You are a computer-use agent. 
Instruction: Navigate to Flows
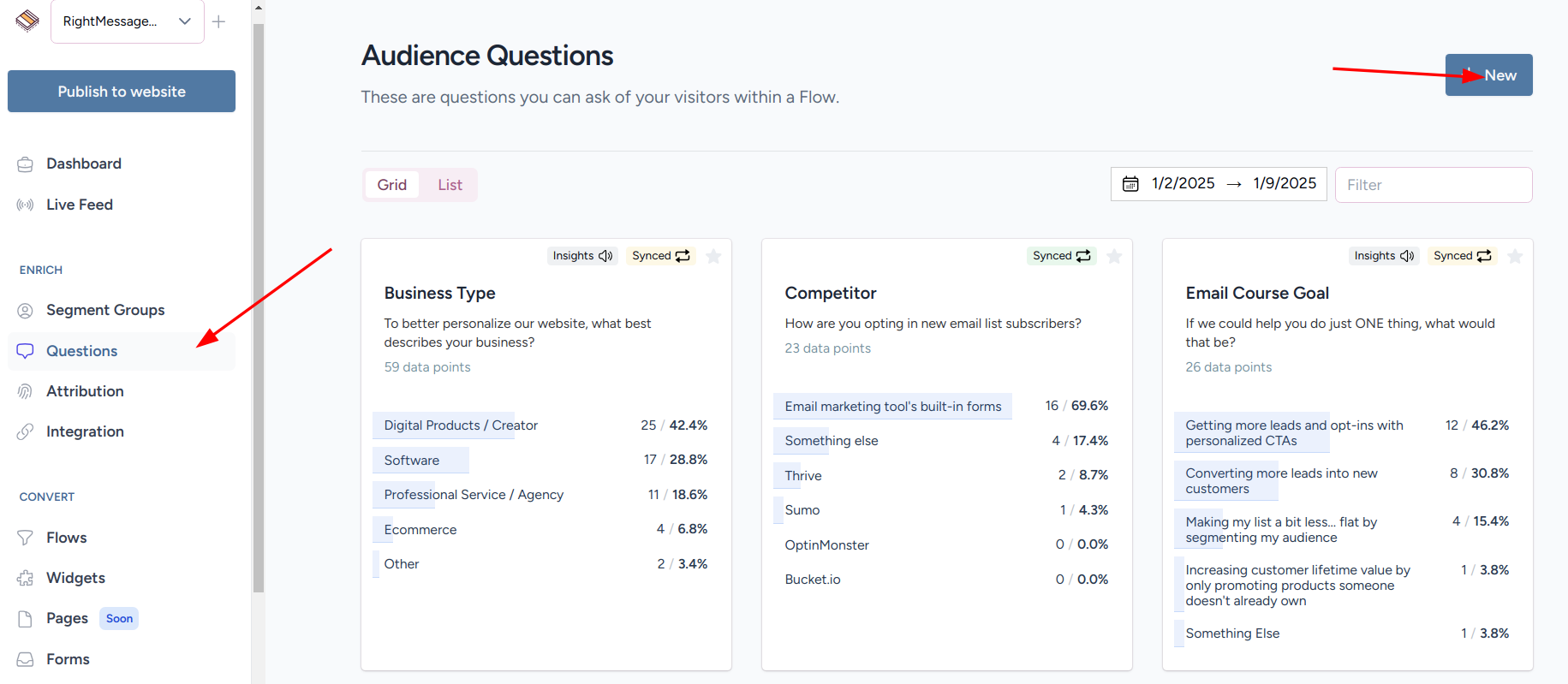[x=66, y=538]
